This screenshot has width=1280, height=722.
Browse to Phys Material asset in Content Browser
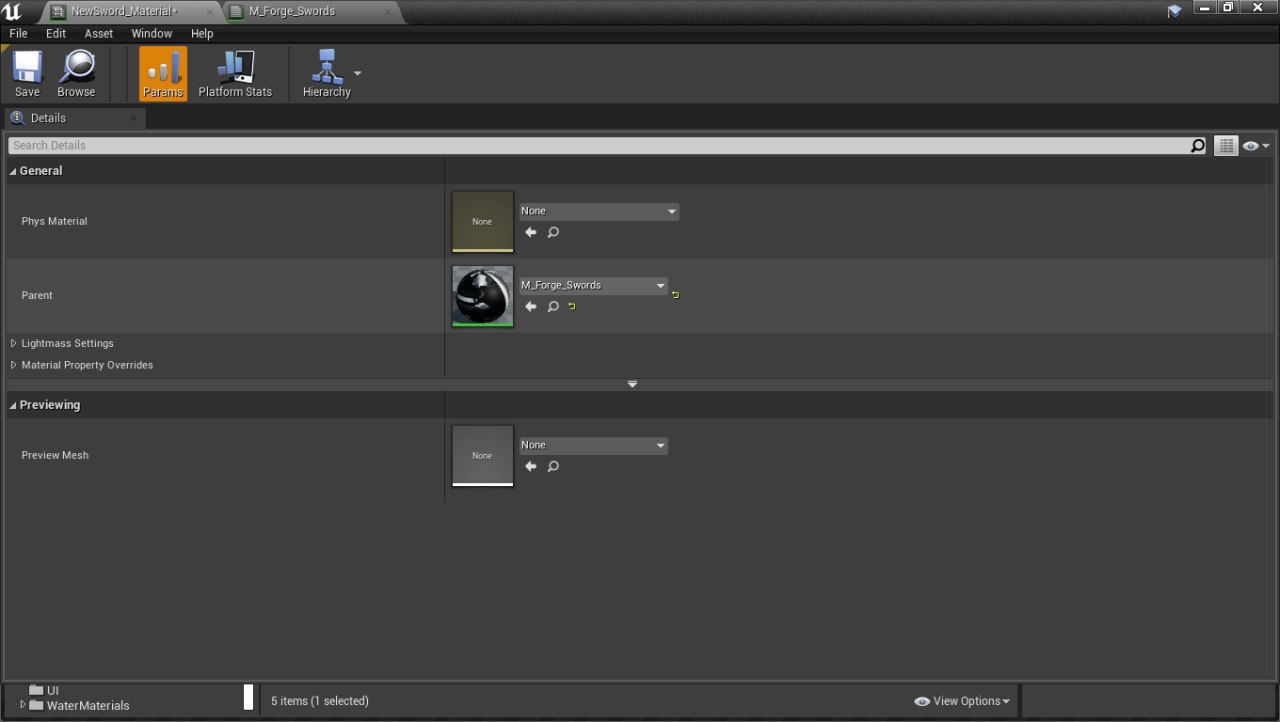click(553, 232)
